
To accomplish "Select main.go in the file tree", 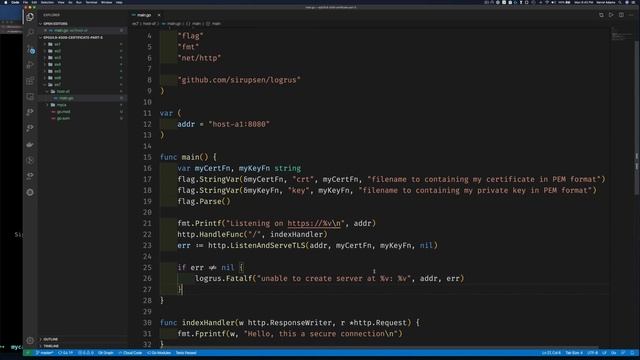I will (x=66, y=98).
